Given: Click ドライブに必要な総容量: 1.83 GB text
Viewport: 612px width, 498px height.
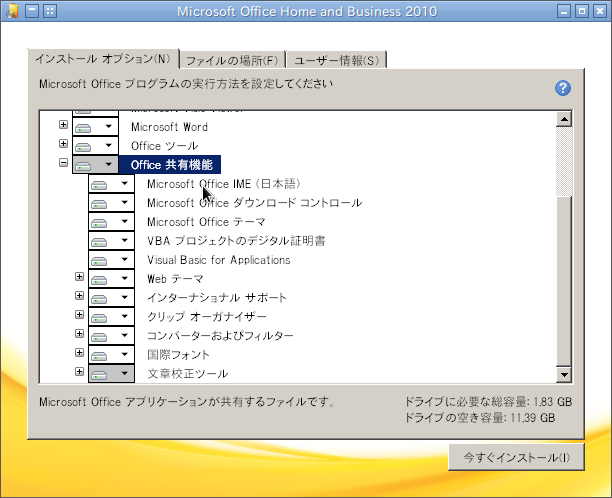Looking at the screenshot, I should 488,402.
